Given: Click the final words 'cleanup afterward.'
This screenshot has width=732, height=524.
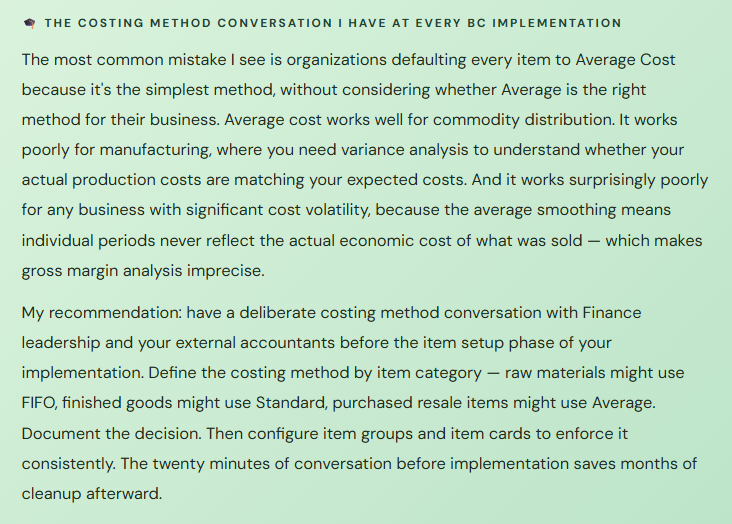Looking at the screenshot, I should coord(91,493).
